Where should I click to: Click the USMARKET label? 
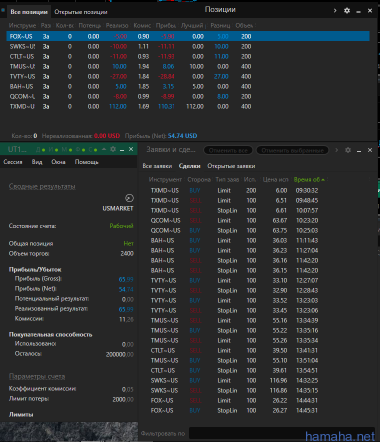click(118, 208)
